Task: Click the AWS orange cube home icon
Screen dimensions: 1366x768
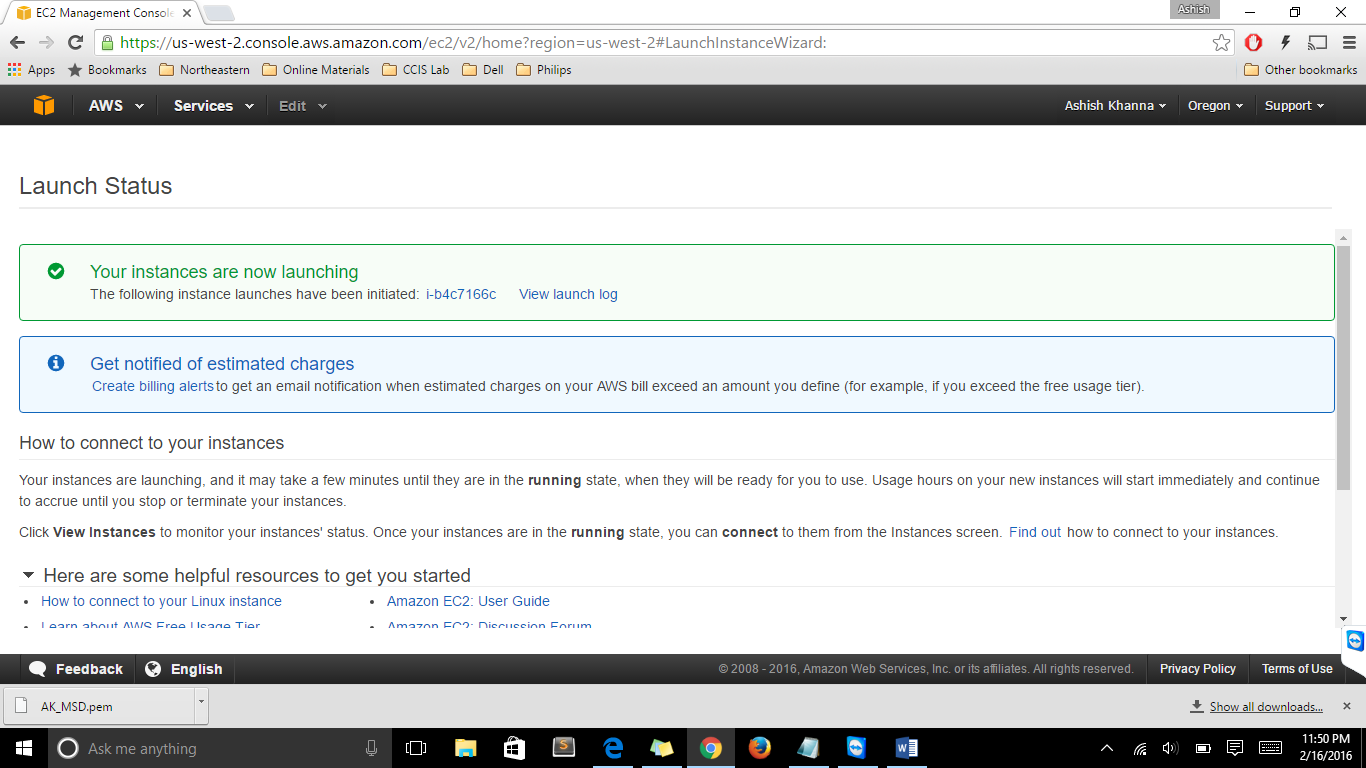Action: tap(44, 105)
